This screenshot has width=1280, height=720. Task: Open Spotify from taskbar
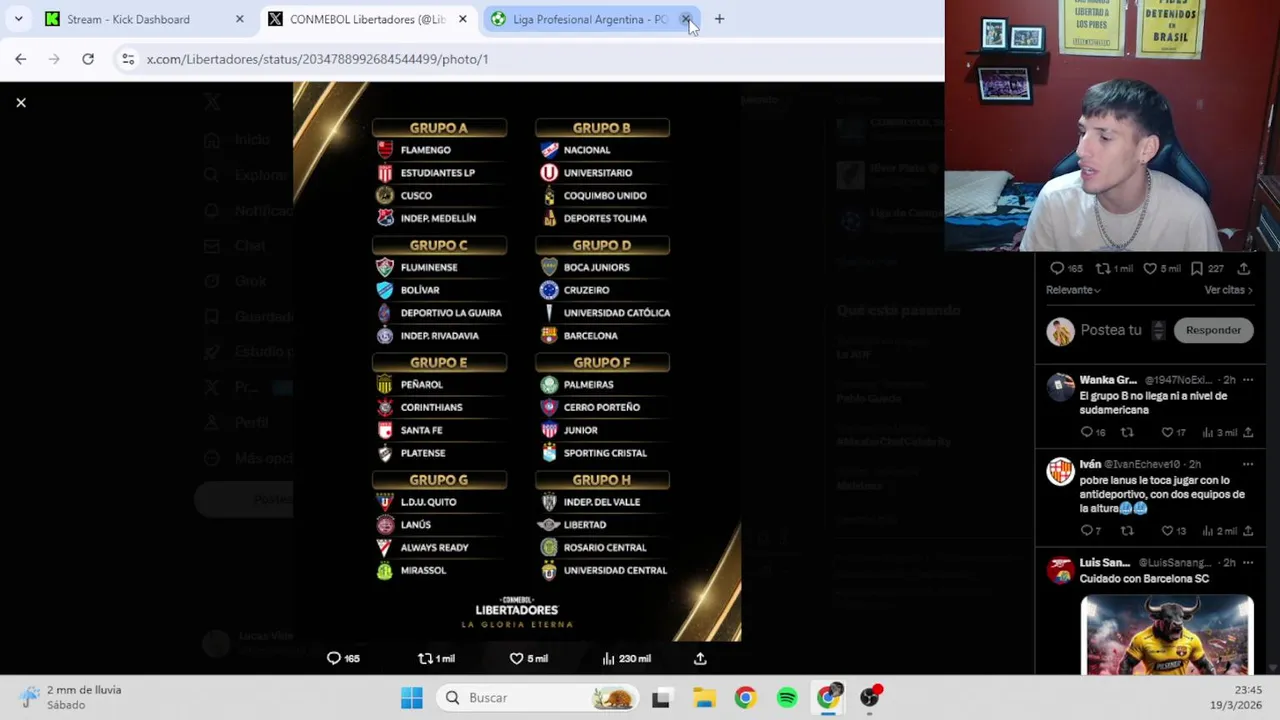click(x=787, y=698)
